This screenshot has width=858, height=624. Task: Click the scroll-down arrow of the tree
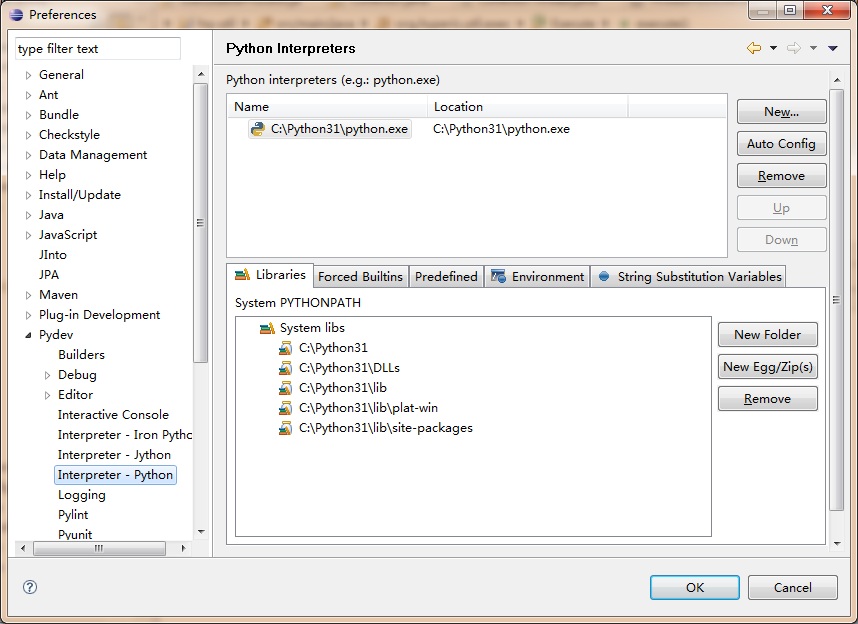point(201,531)
